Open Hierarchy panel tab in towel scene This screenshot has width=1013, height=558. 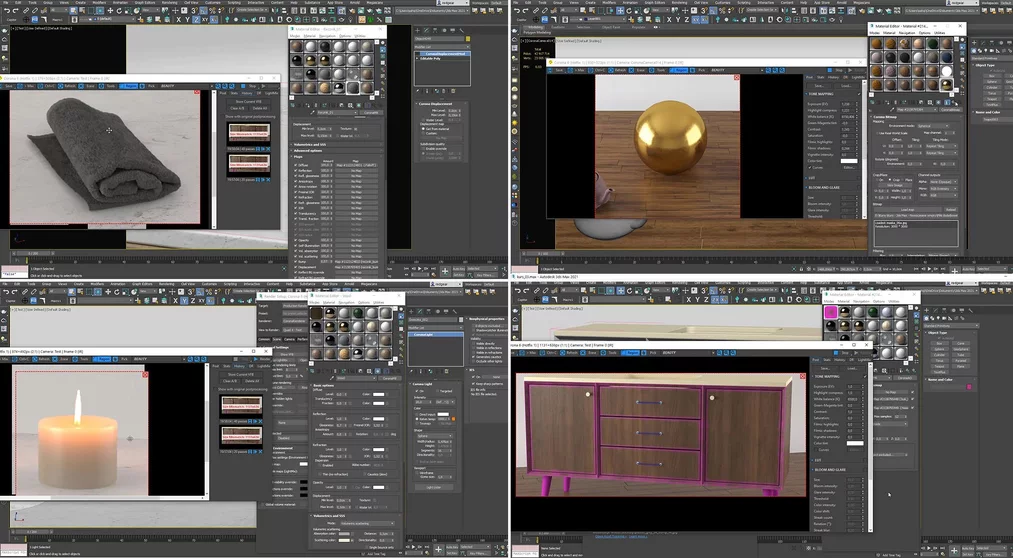pyautogui.click(x=435, y=30)
